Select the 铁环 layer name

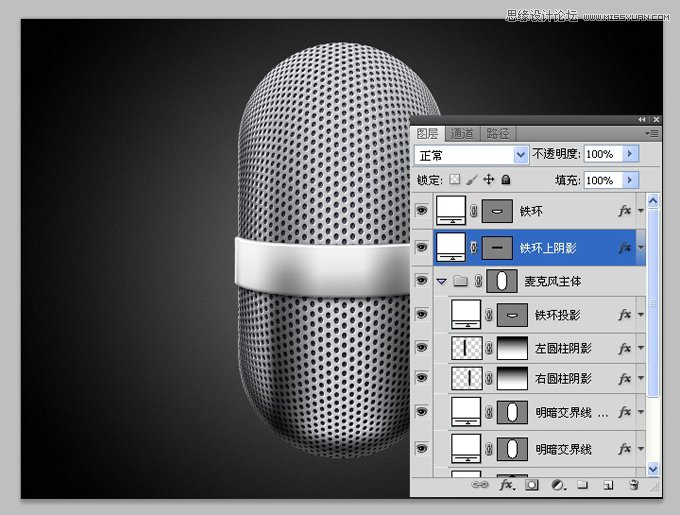pyautogui.click(x=531, y=211)
